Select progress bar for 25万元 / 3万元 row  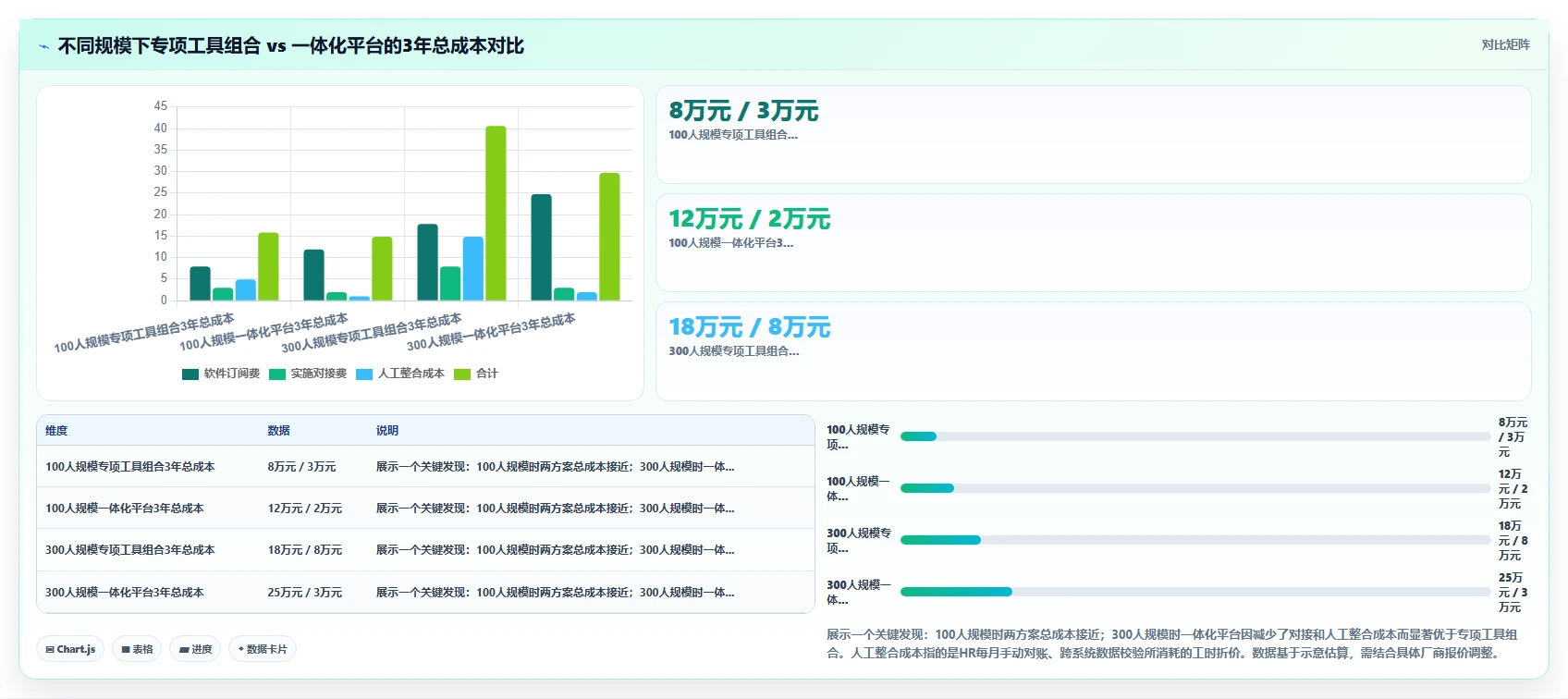tap(1195, 592)
